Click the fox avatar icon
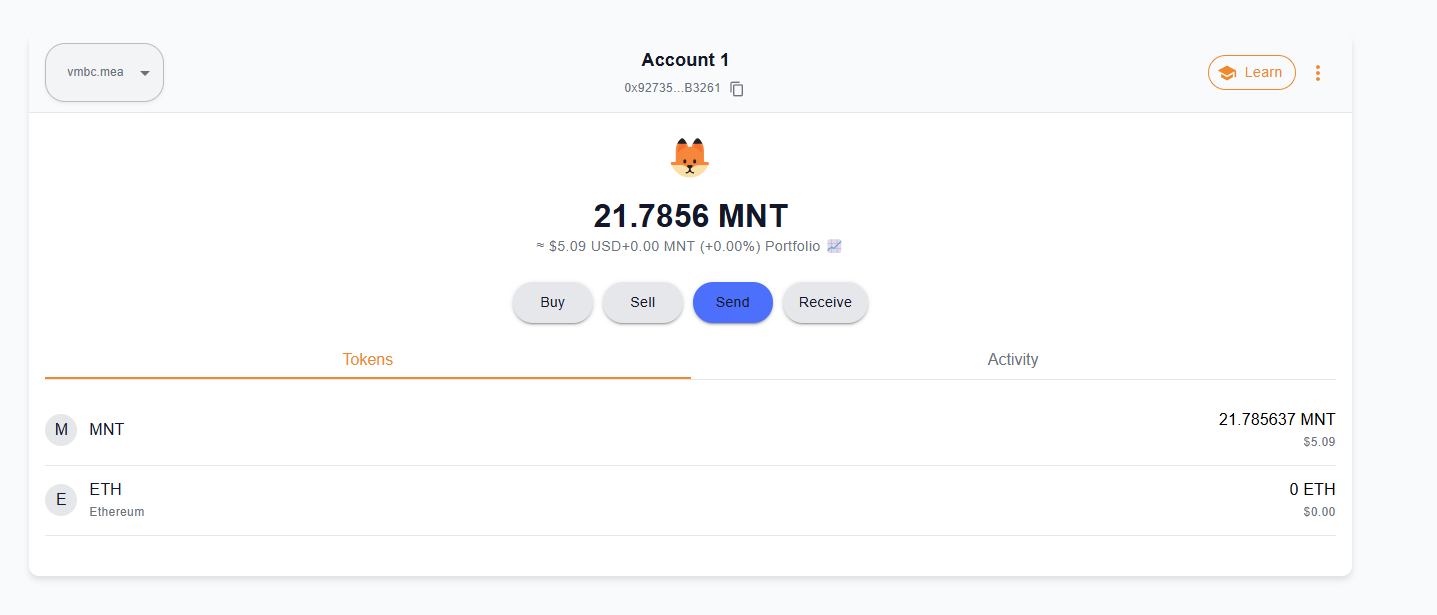The height and width of the screenshot is (615, 1437). 689,158
